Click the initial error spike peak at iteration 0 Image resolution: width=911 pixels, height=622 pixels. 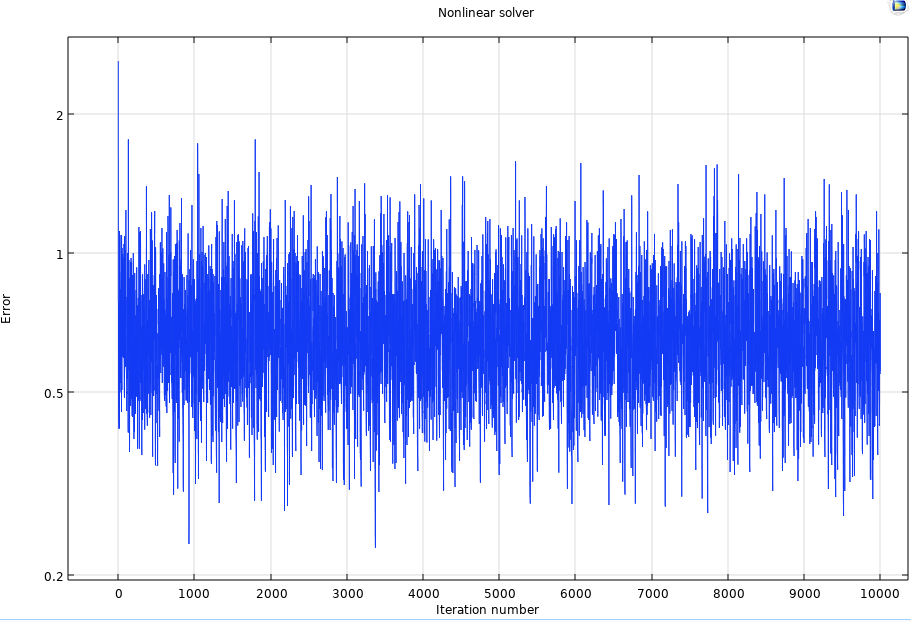[x=118, y=63]
